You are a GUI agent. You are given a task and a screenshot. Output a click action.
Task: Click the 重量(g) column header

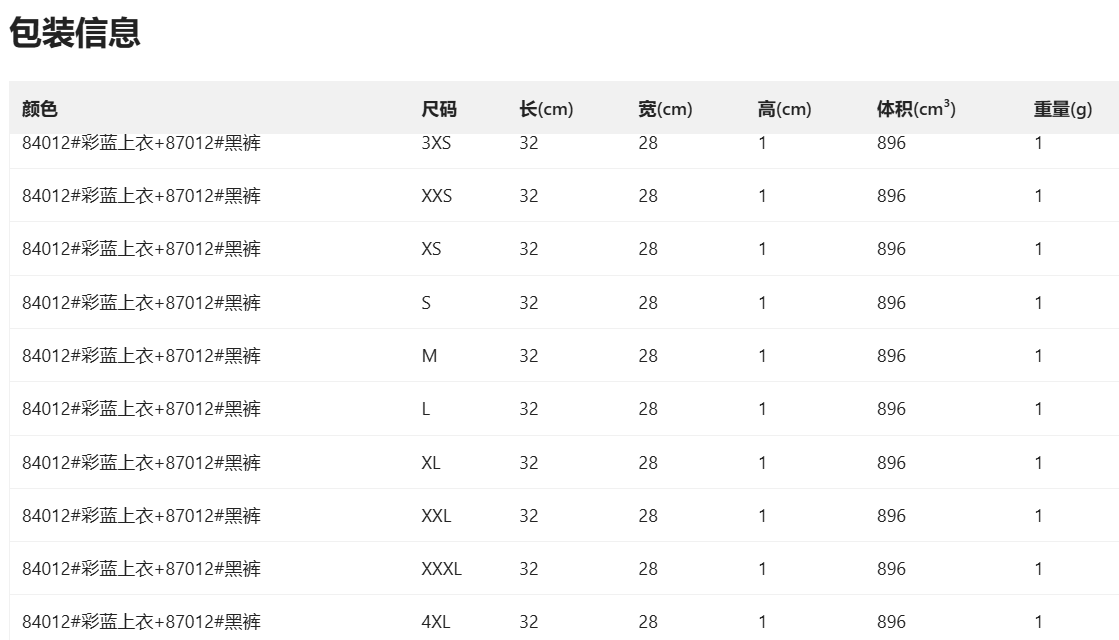(1063, 109)
